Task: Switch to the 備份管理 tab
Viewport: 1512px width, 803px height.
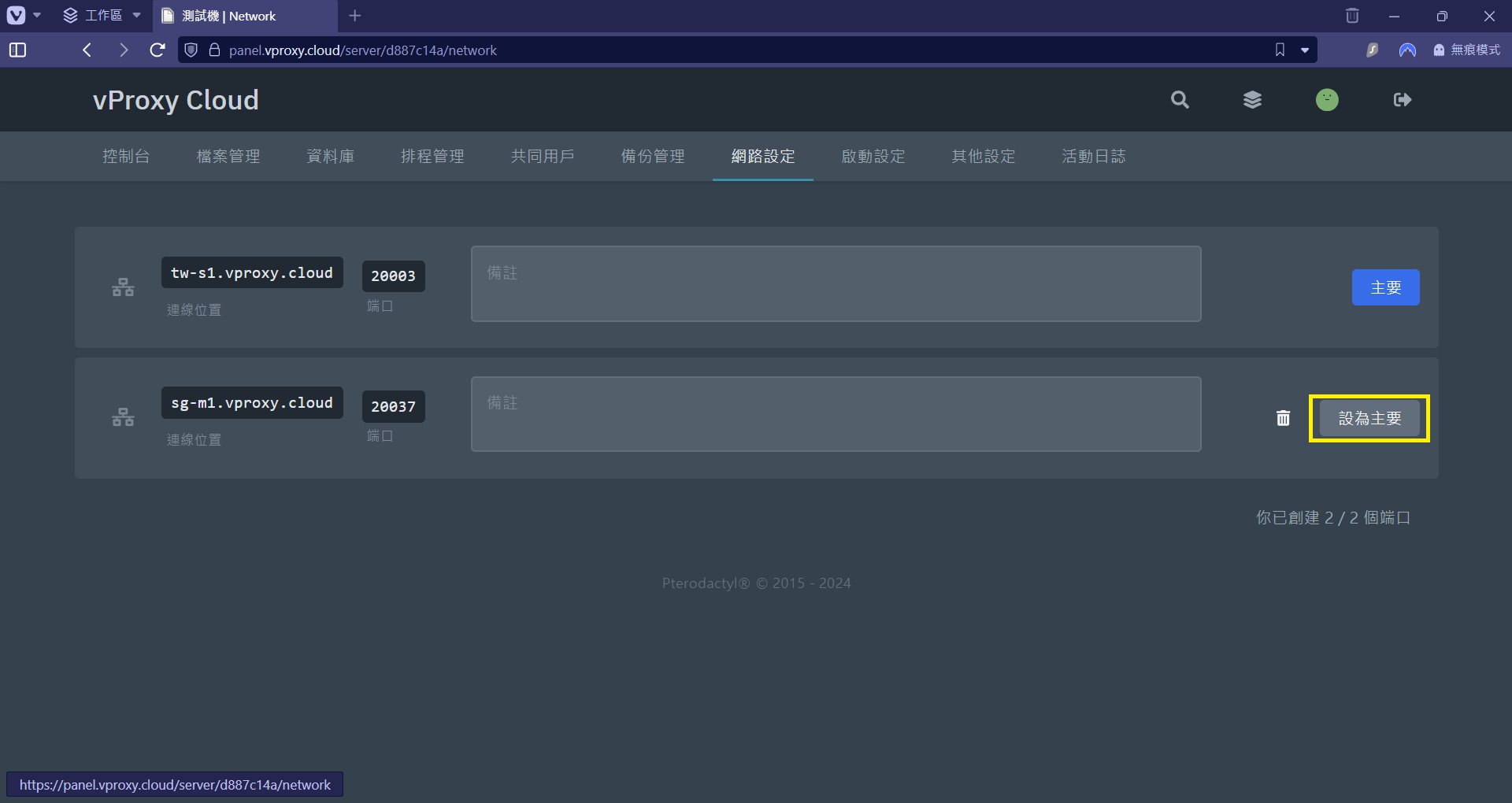Action: tap(653, 157)
